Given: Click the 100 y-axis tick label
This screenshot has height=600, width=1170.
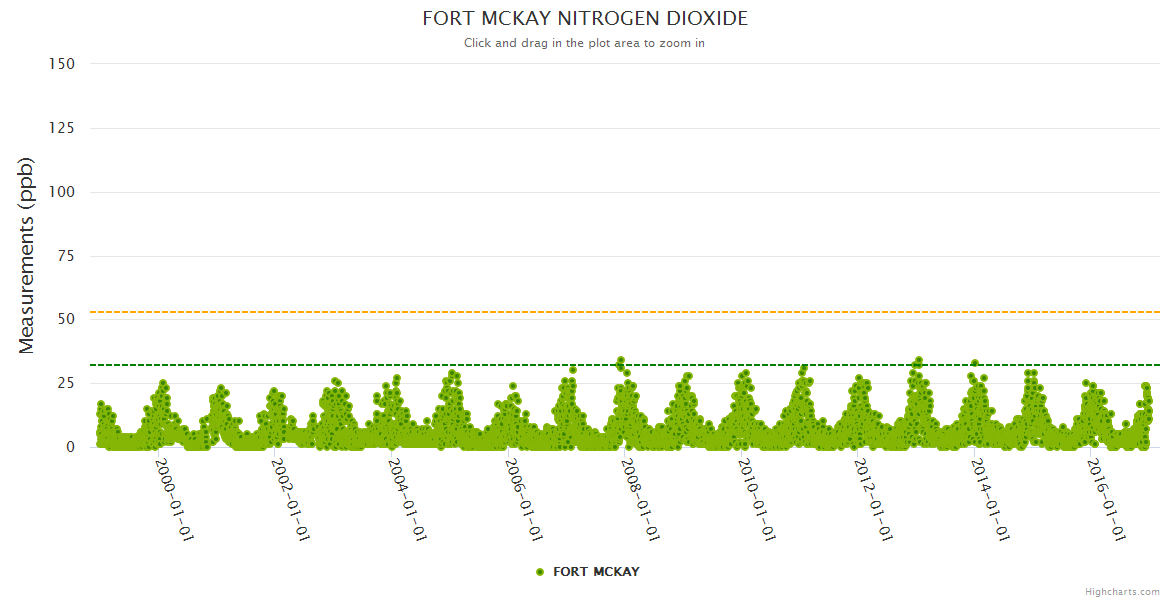Looking at the screenshot, I should (x=62, y=192).
